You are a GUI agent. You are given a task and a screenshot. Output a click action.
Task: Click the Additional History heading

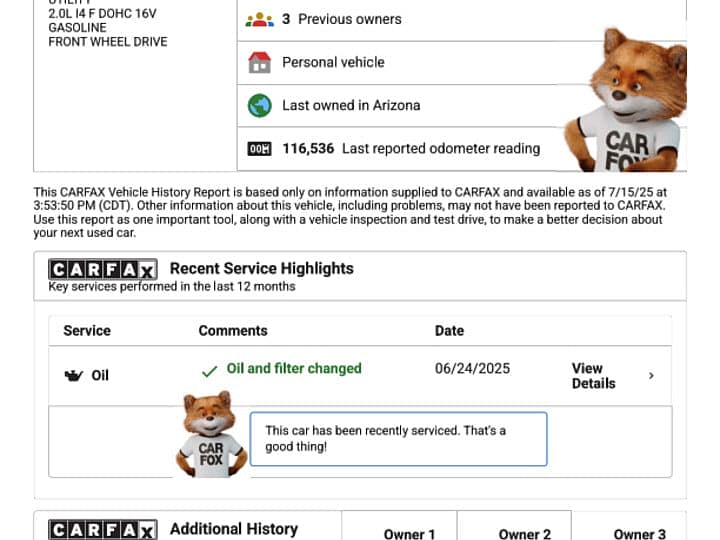[x=234, y=529]
